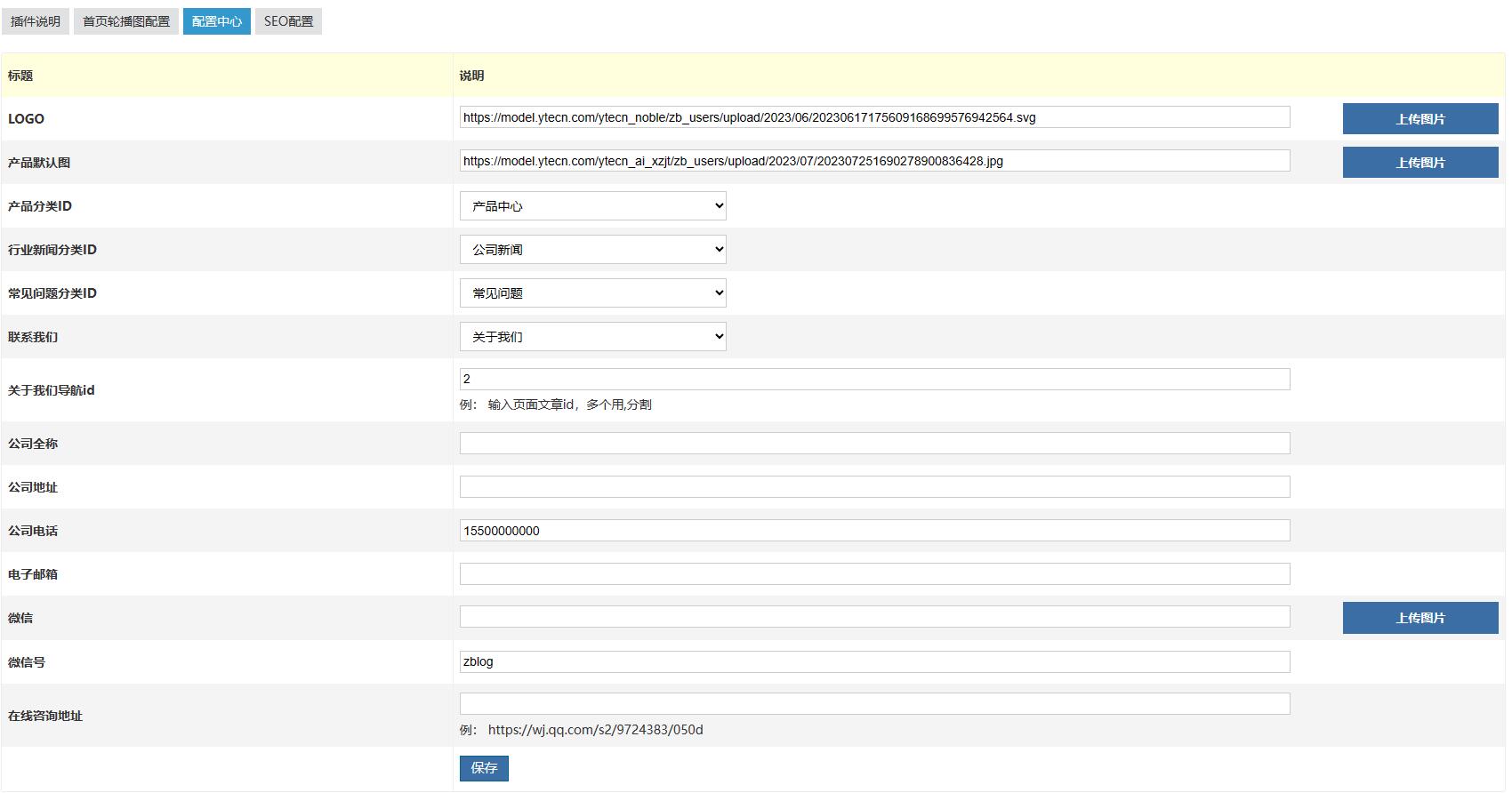1512x793 pixels.
Task: Click the 公司电话 input field
Action: [x=874, y=530]
